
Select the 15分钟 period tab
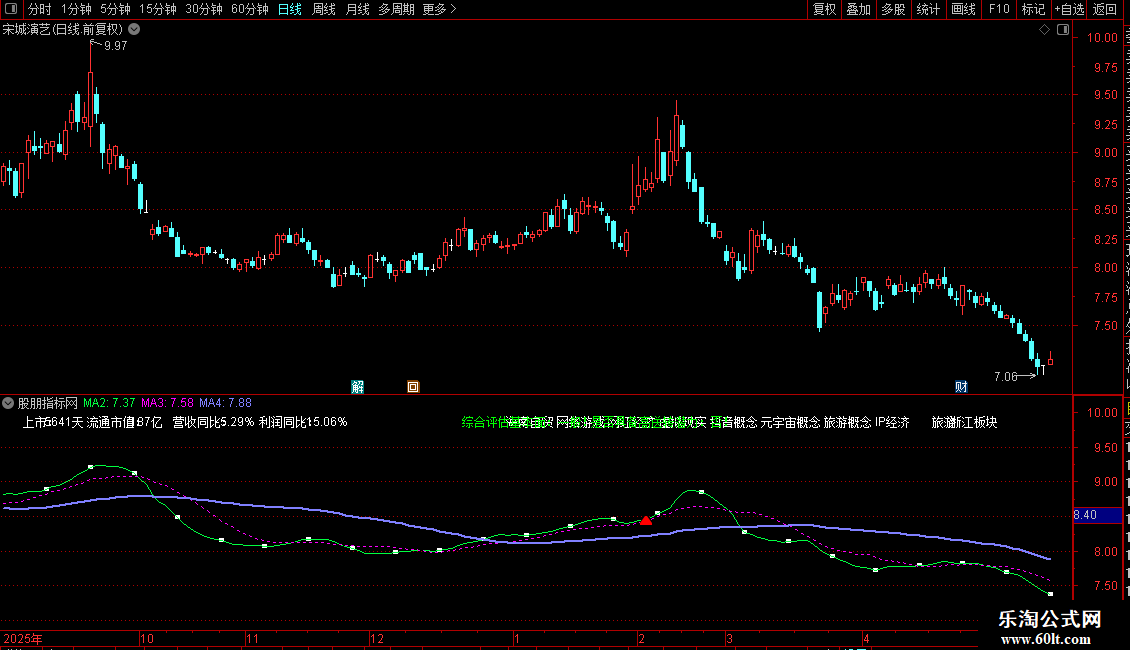click(x=157, y=9)
